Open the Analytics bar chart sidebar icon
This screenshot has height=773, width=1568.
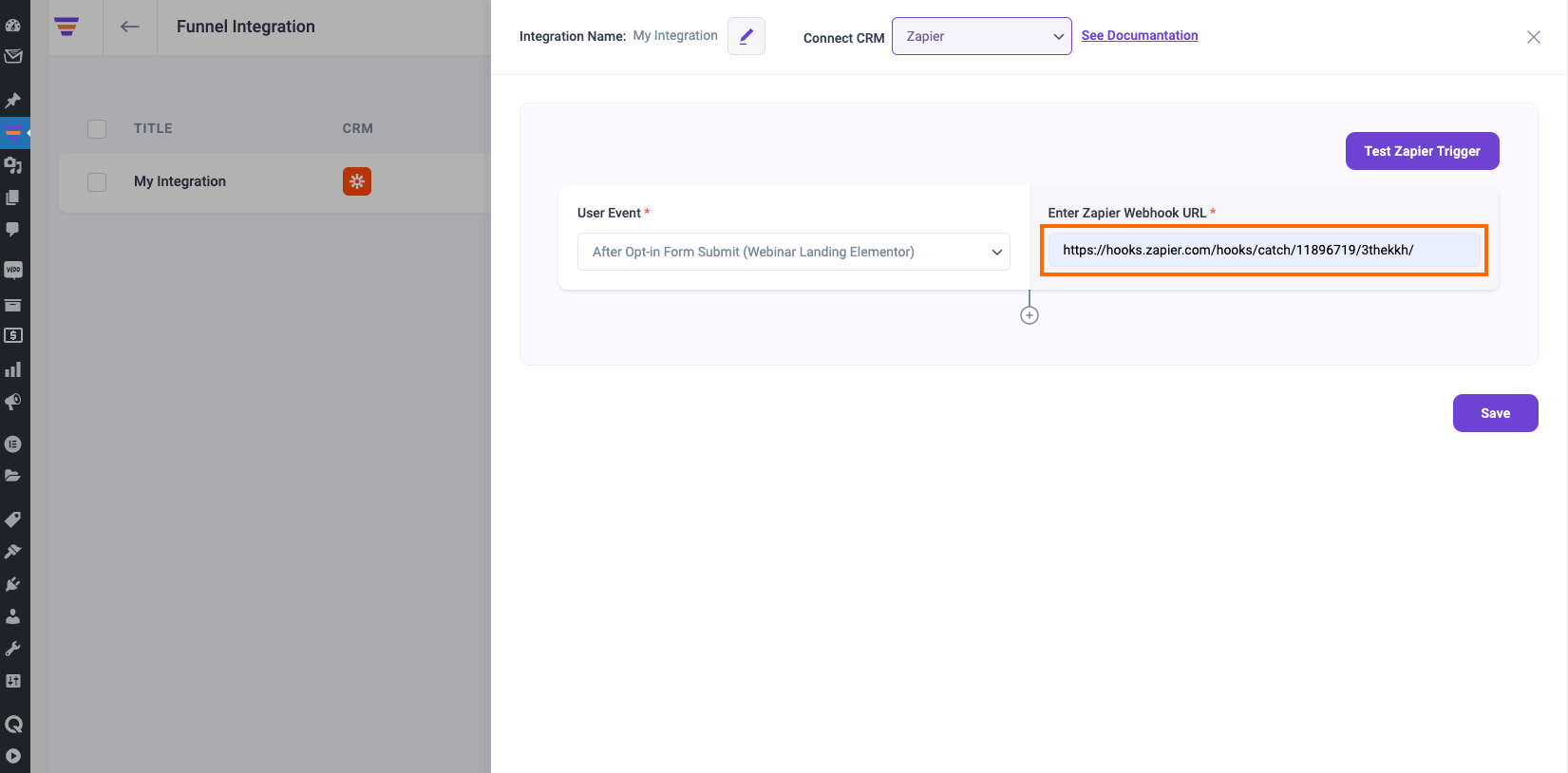click(x=13, y=369)
